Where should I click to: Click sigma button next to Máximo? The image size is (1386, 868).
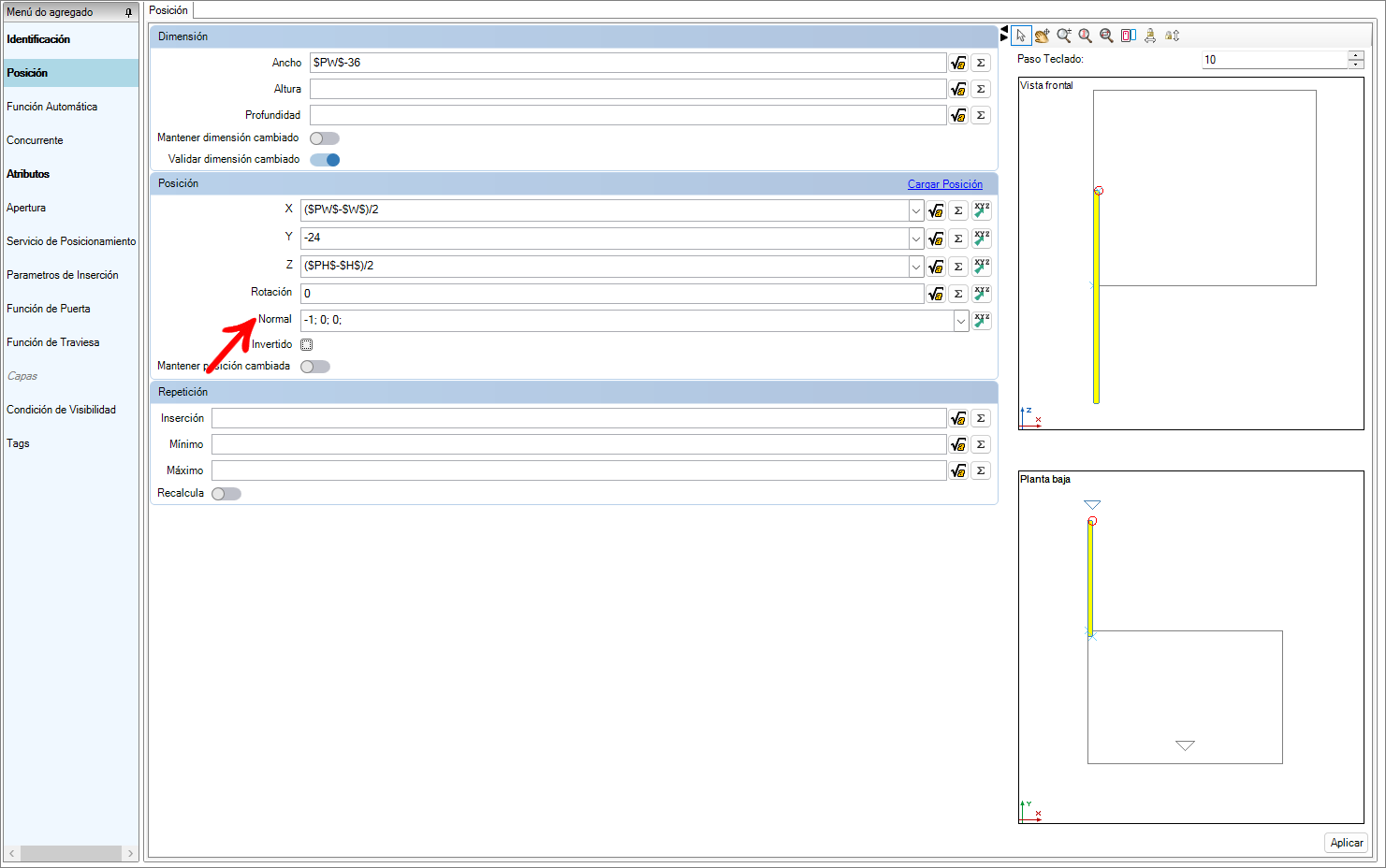(x=981, y=470)
